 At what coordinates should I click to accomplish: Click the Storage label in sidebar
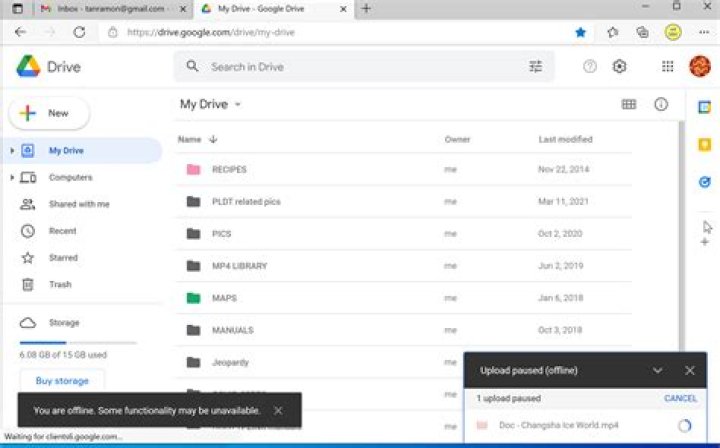(64, 323)
